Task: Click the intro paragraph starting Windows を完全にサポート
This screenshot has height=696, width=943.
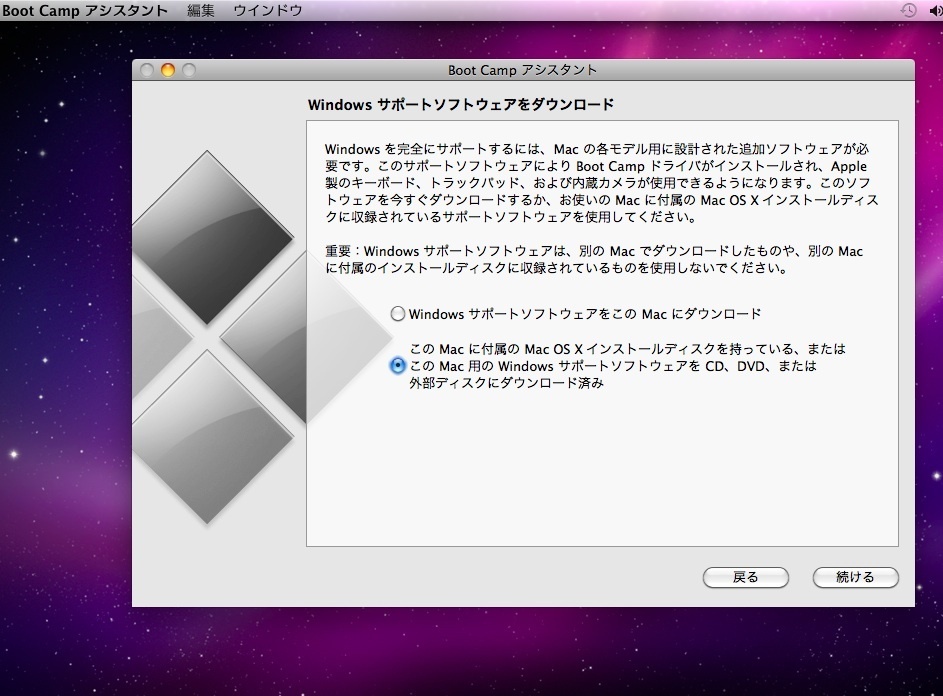Action: click(601, 183)
